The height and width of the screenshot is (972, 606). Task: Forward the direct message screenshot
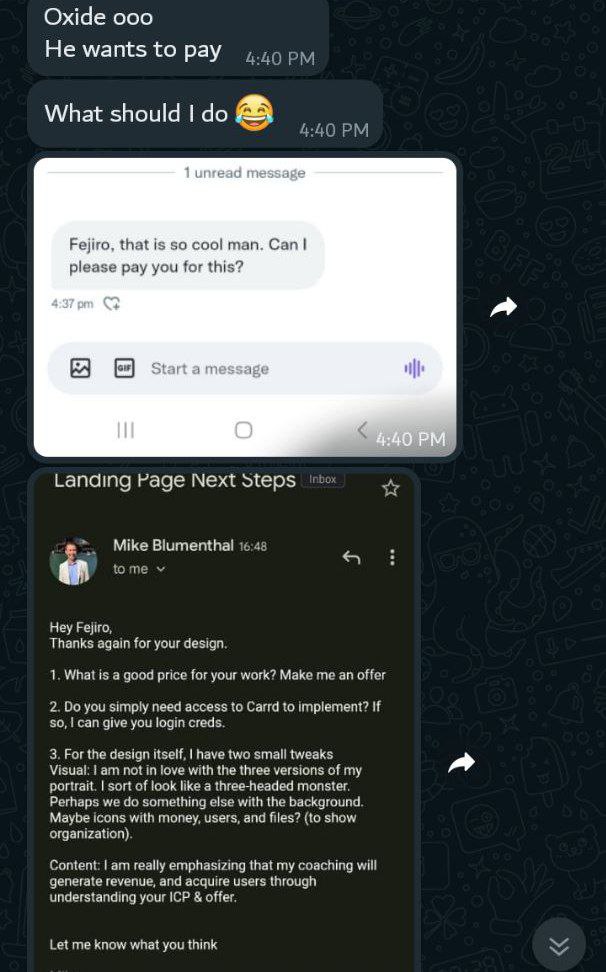(503, 307)
